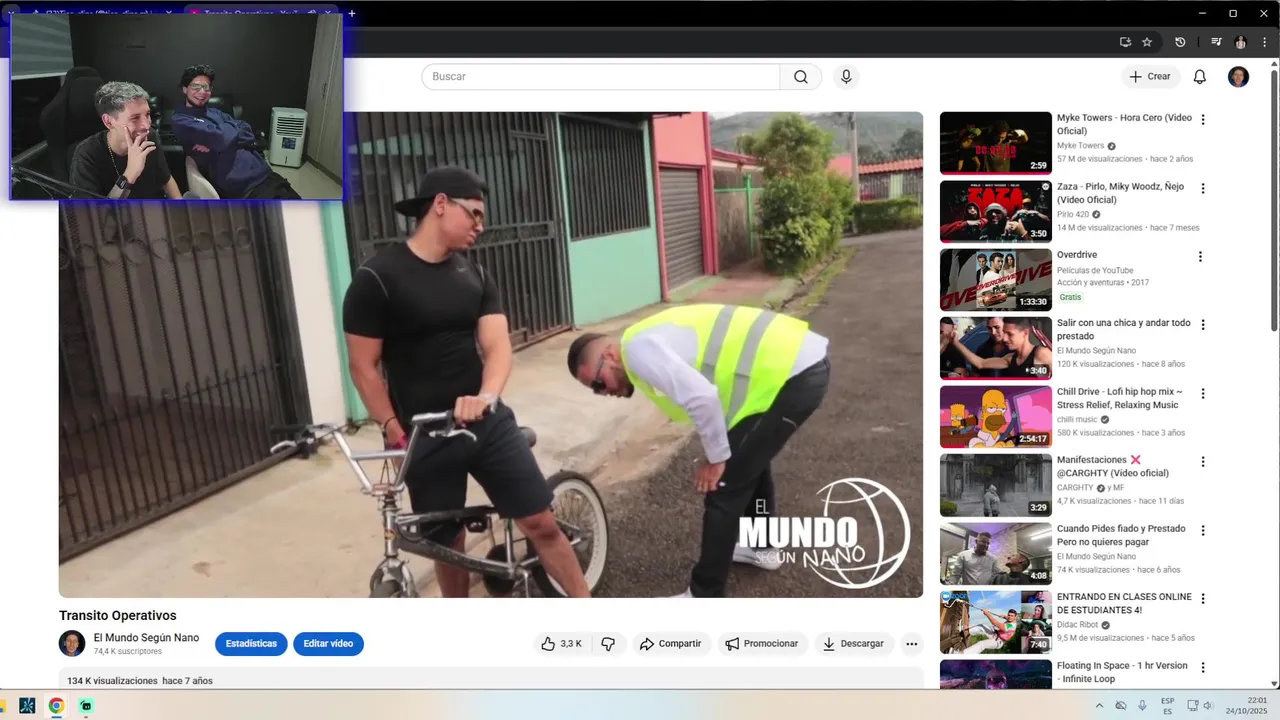Open Salir con una chica title link

(1124, 330)
